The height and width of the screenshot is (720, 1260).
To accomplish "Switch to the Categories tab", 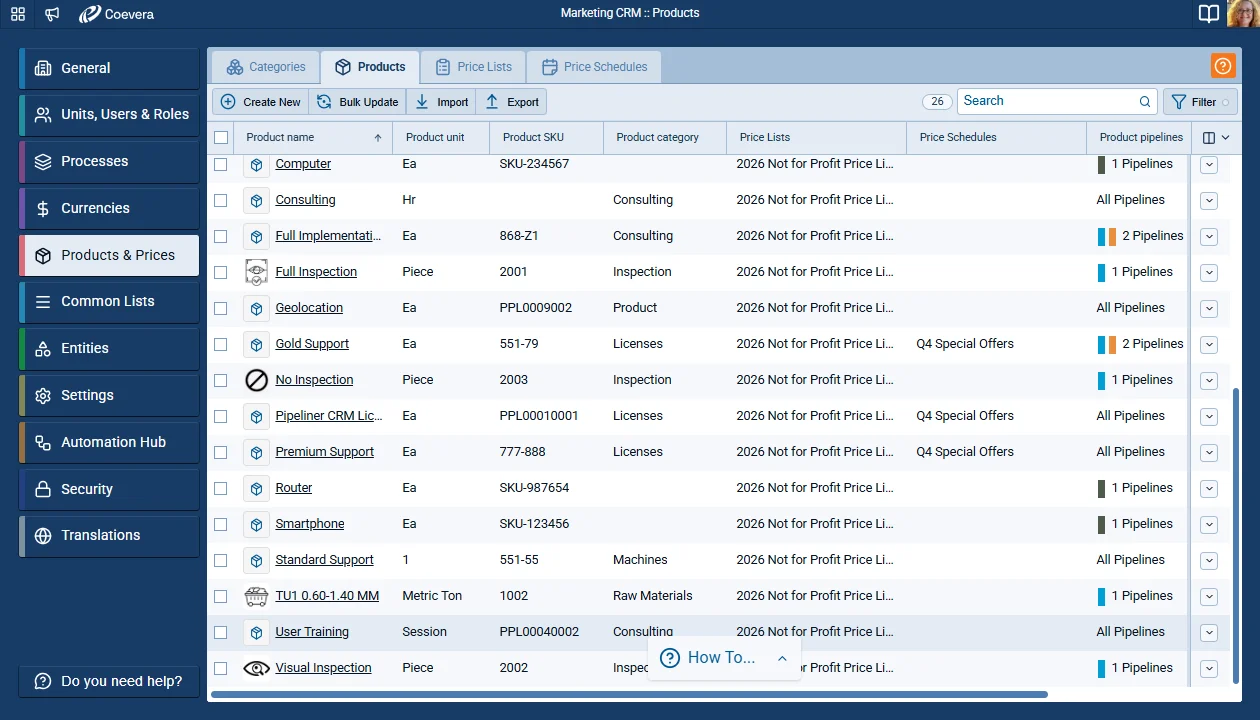I will click(266, 67).
